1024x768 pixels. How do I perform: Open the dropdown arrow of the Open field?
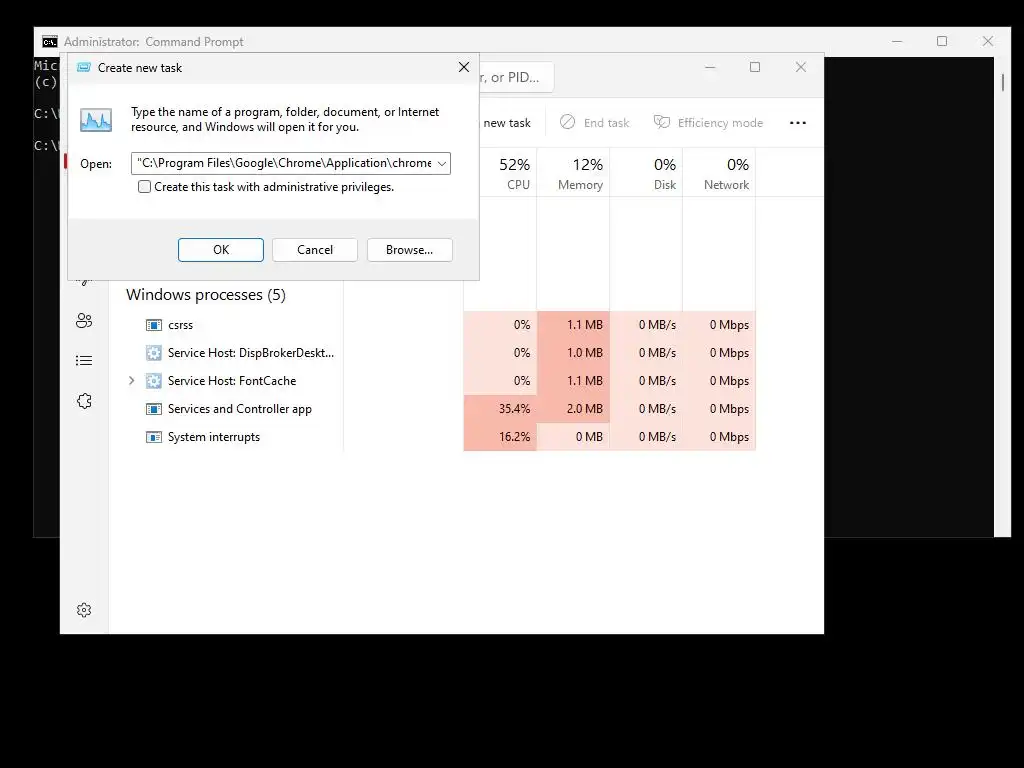[x=442, y=163]
